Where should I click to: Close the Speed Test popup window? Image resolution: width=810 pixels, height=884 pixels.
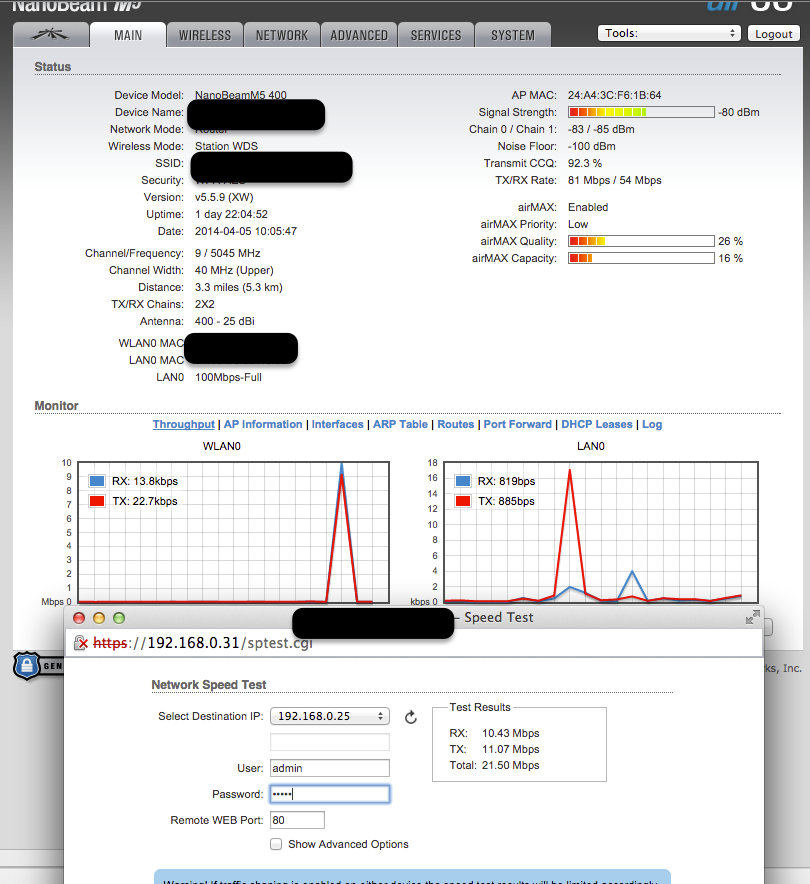(x=79, y=618)
